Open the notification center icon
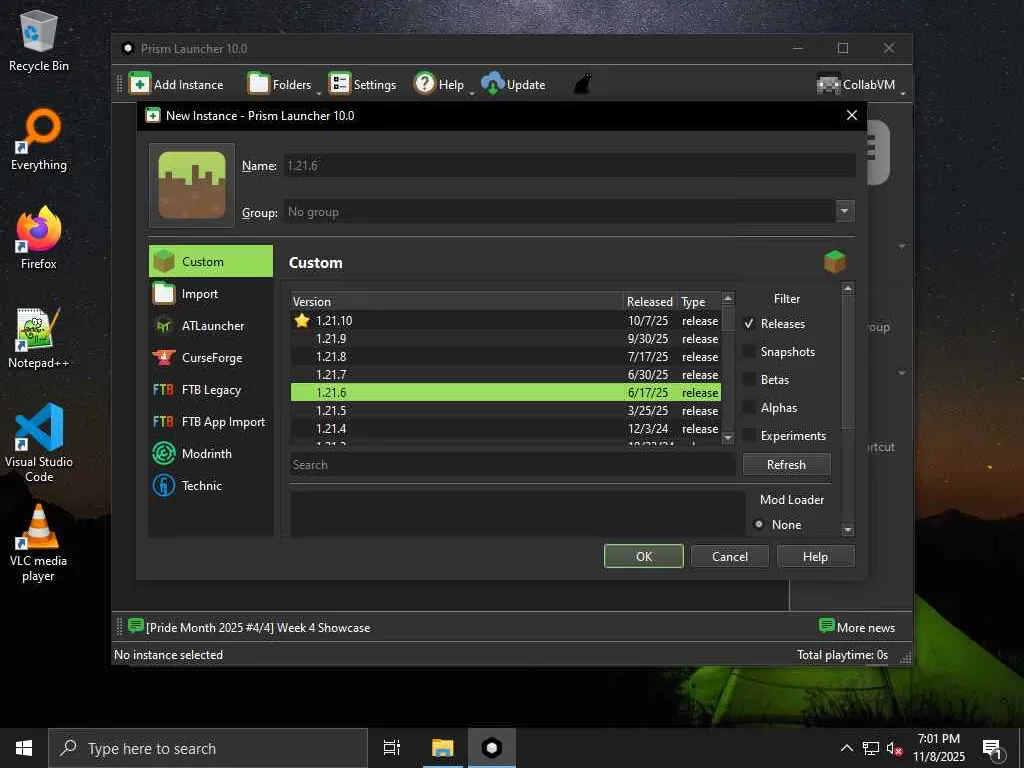 993,748
